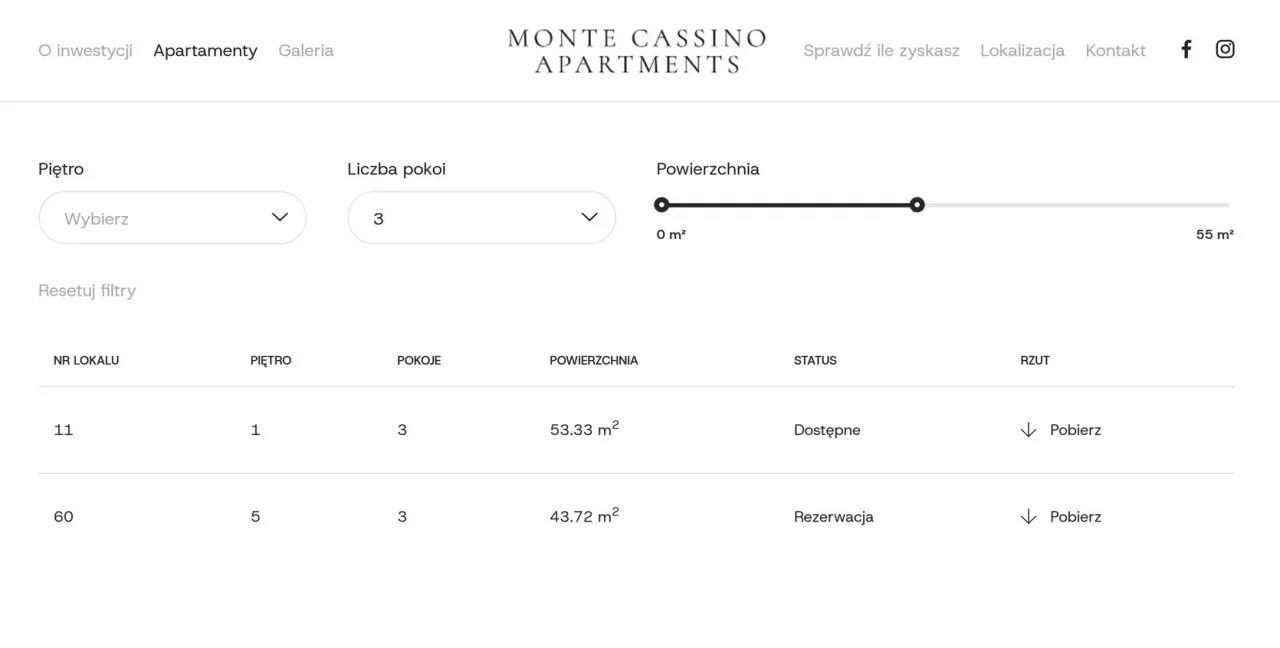The image size is (1280, 648).
Task: Open Sprawdź ile zyskasz page
Action: pyautogui.click(x=881, y=50)
